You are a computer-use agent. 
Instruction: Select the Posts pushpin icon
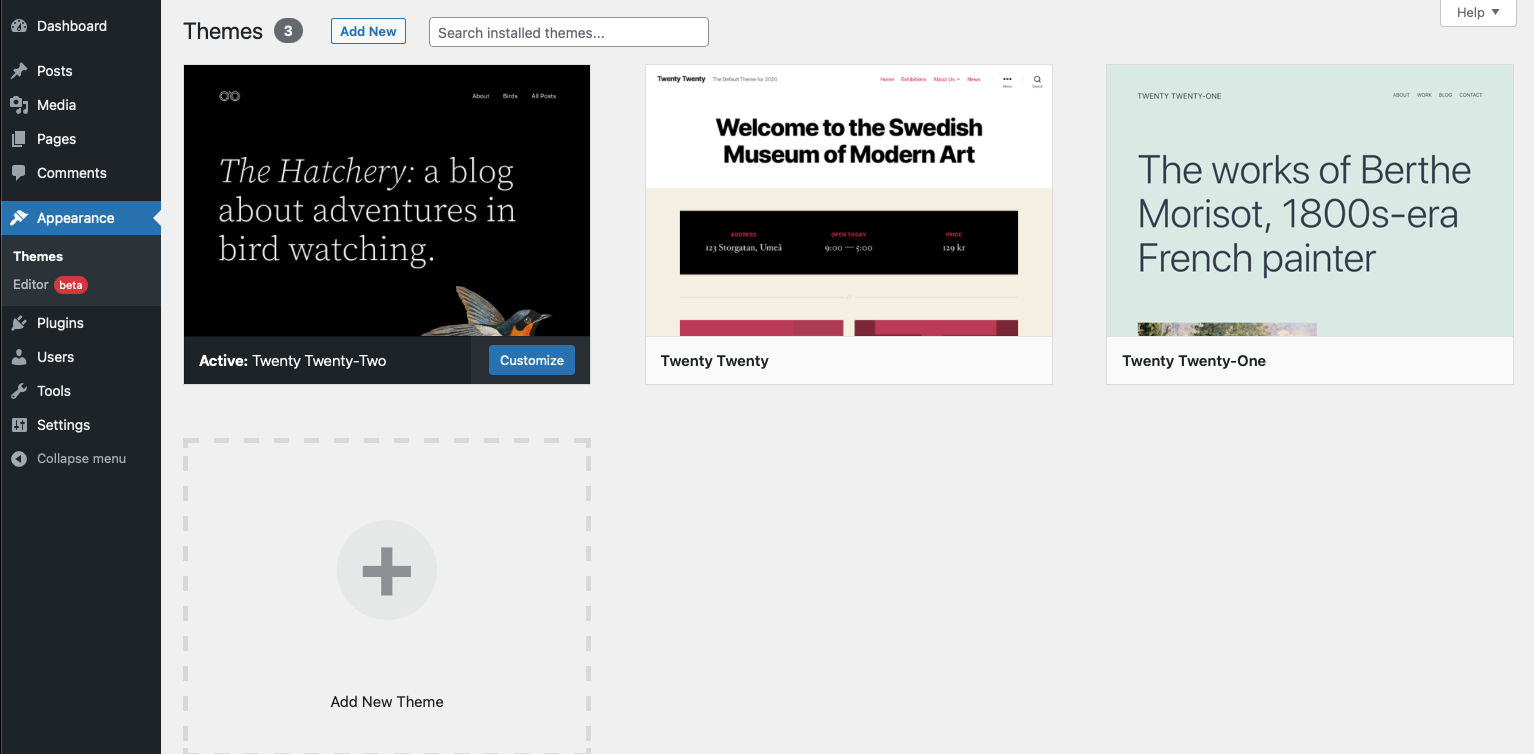pyautogui.click(x=21, y=70)
